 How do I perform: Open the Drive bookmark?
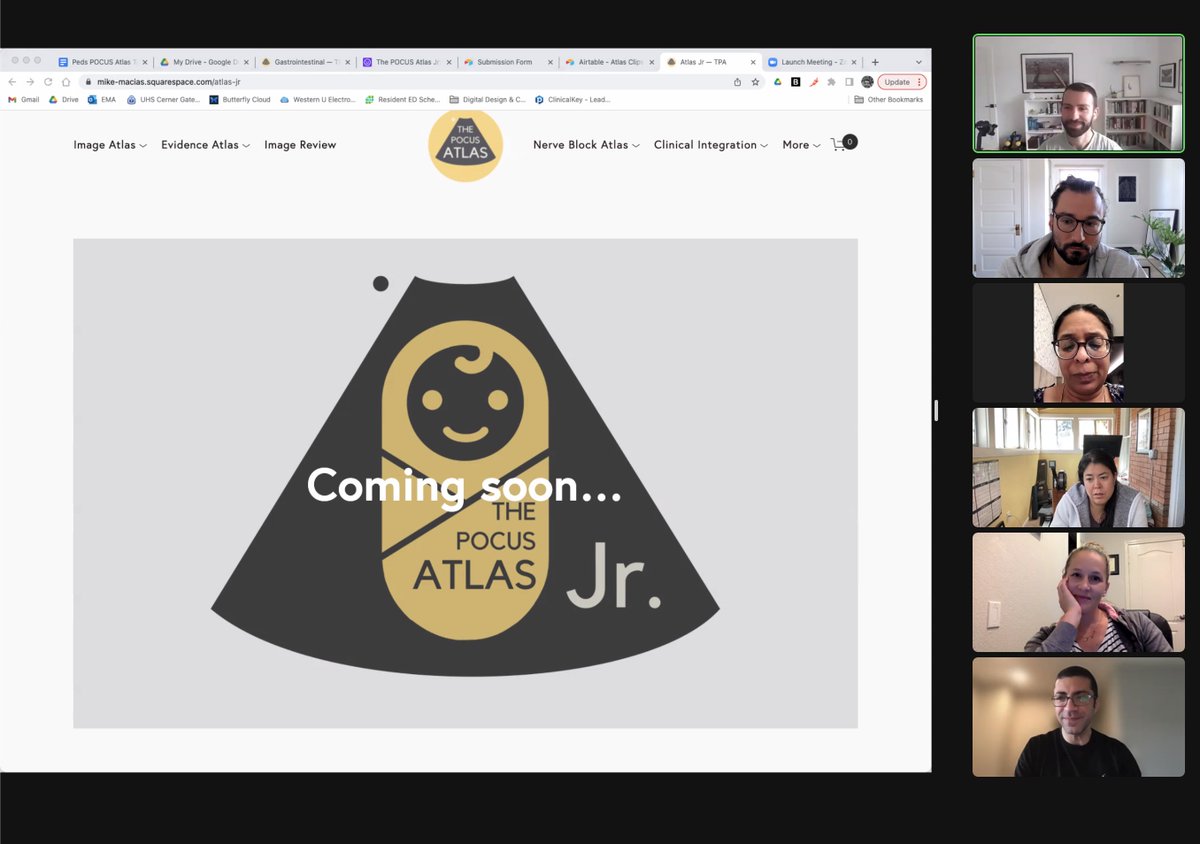coord(63,100)
